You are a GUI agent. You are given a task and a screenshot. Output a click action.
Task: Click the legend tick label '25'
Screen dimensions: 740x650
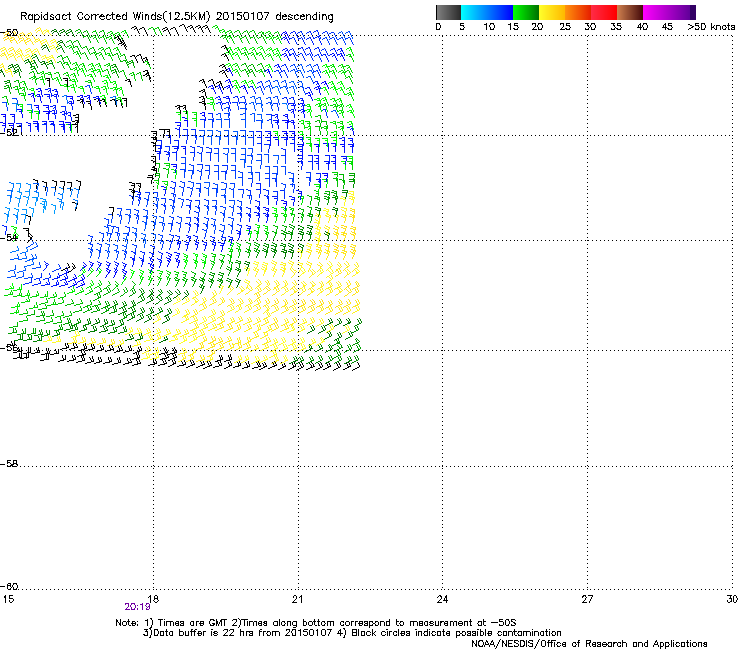tap(565, 27)
